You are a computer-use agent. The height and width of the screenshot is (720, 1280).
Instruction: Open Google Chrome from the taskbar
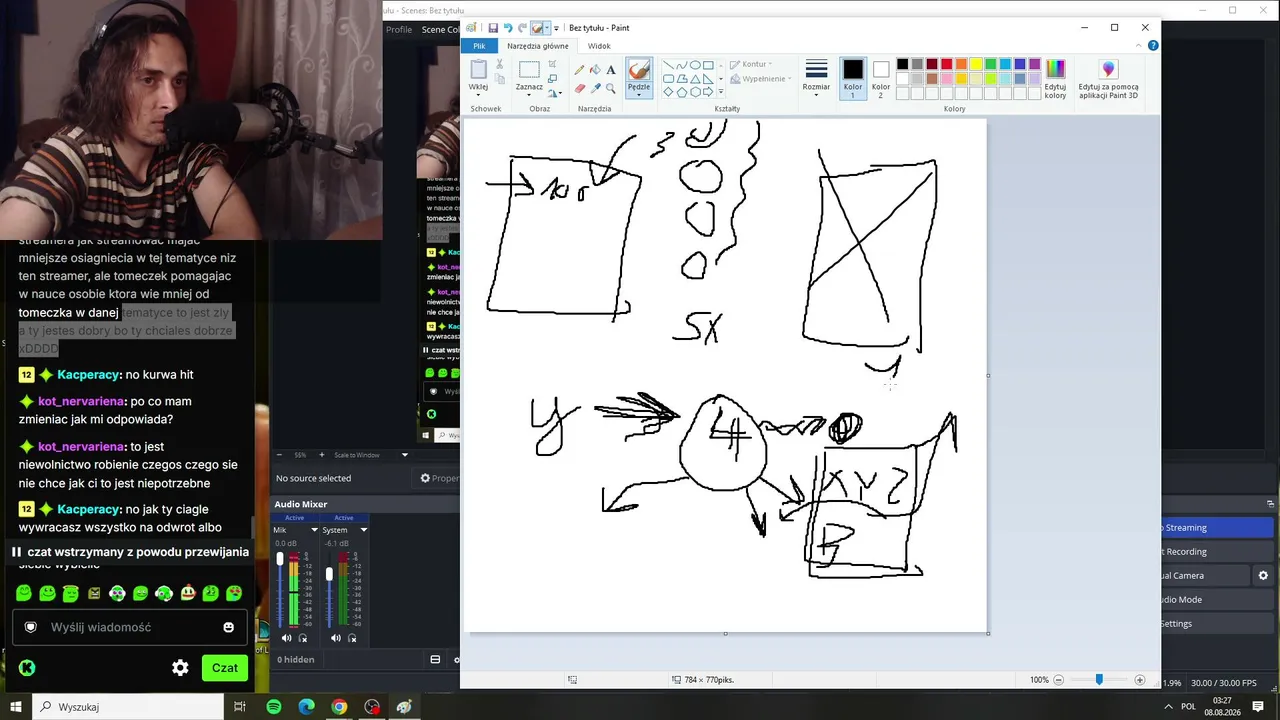click(x=339, y=707)
